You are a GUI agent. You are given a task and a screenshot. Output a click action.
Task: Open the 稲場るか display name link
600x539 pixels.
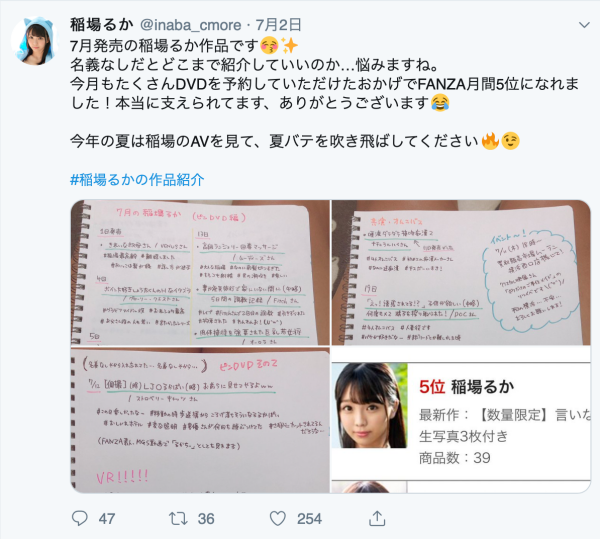(102, 25)
